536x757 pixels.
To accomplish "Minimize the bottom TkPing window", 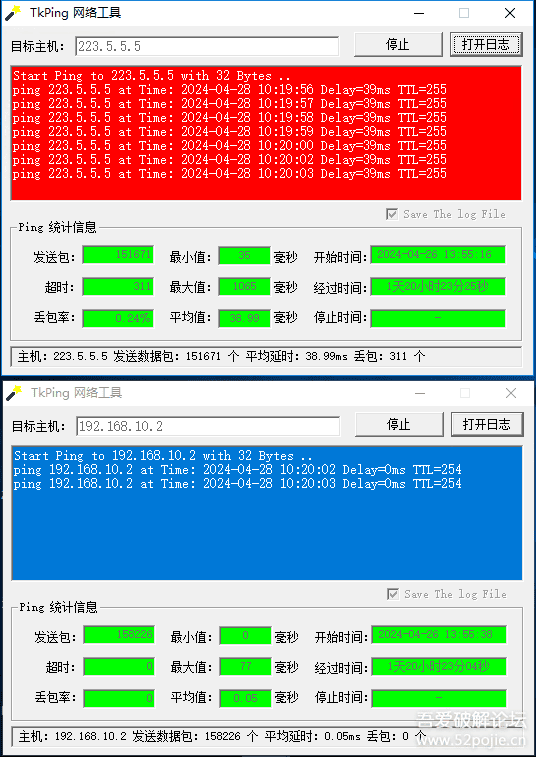I will point(420,393).
